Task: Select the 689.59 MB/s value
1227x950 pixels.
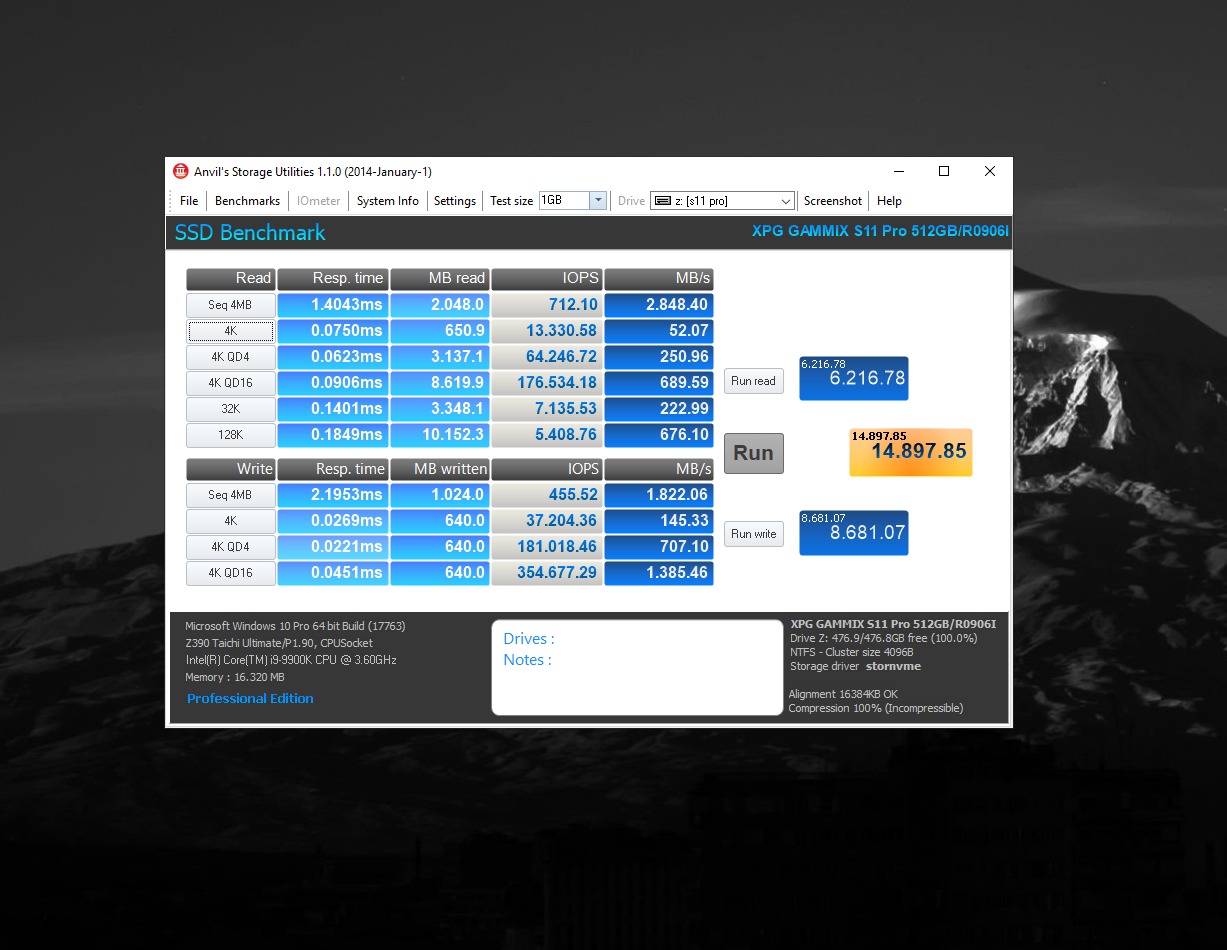Action: tap(659, 383)
